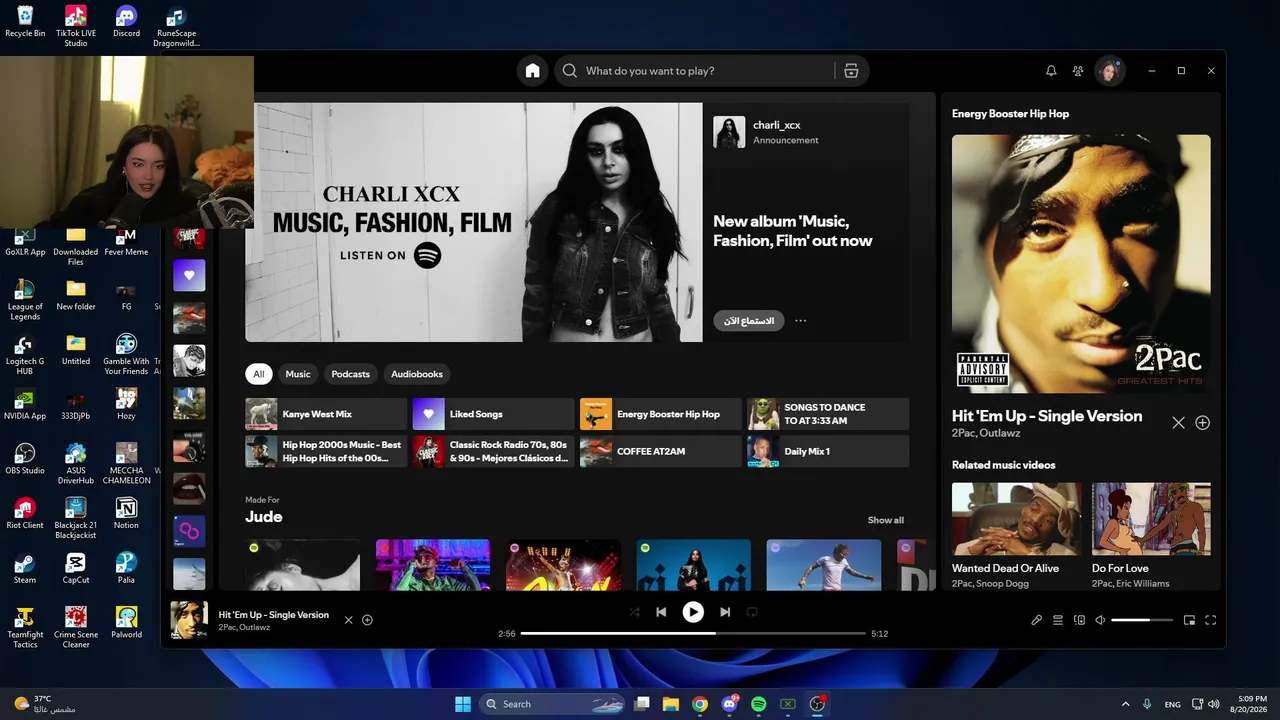Open the Daily Mix 1 tile
Viewport: 1280px width, 720px height.
tap(828, 451)
